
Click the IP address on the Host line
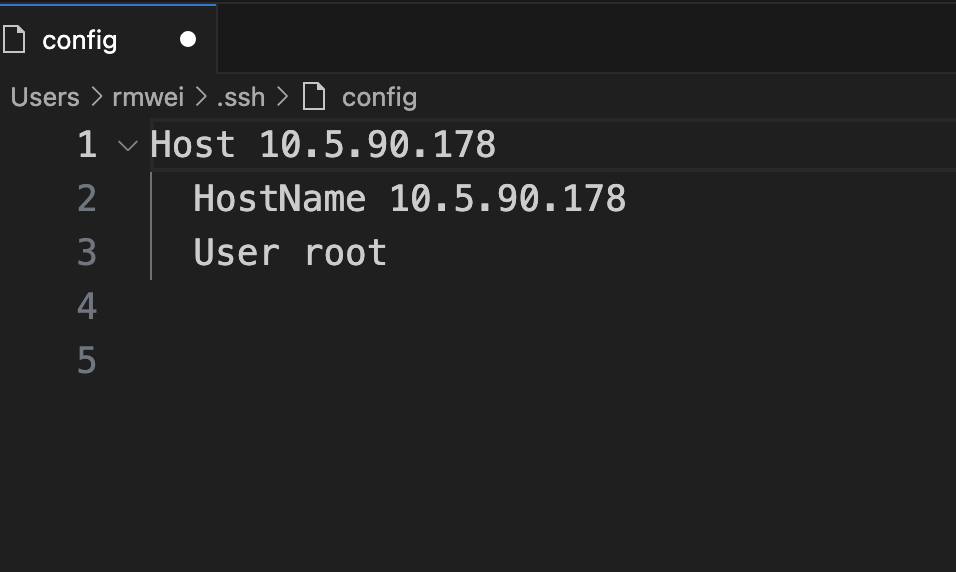click(377, 145)
